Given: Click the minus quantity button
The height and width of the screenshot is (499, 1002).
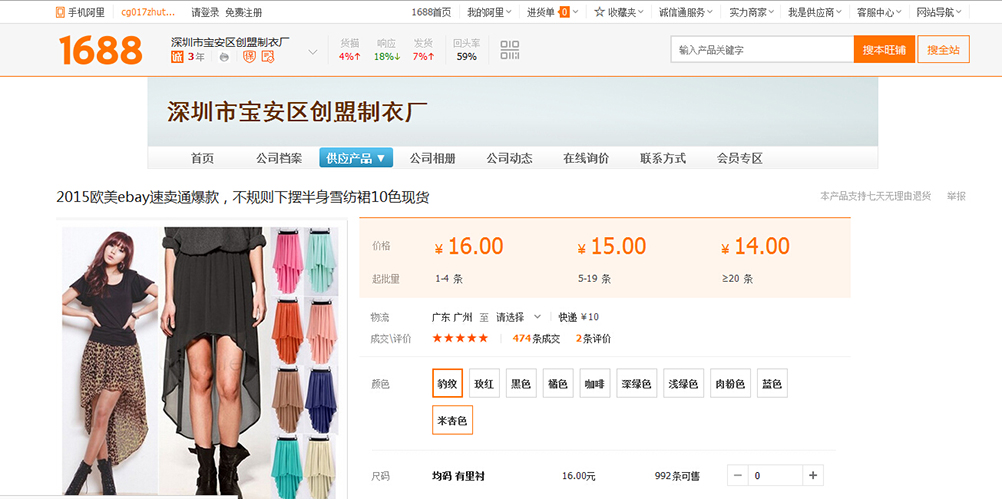Looking at the screenshot, I should coord(737,476).
